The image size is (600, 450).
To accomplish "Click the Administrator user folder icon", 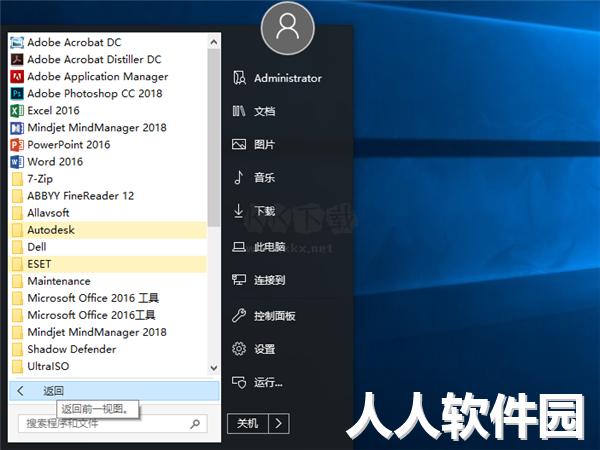I will click(239, 78).
